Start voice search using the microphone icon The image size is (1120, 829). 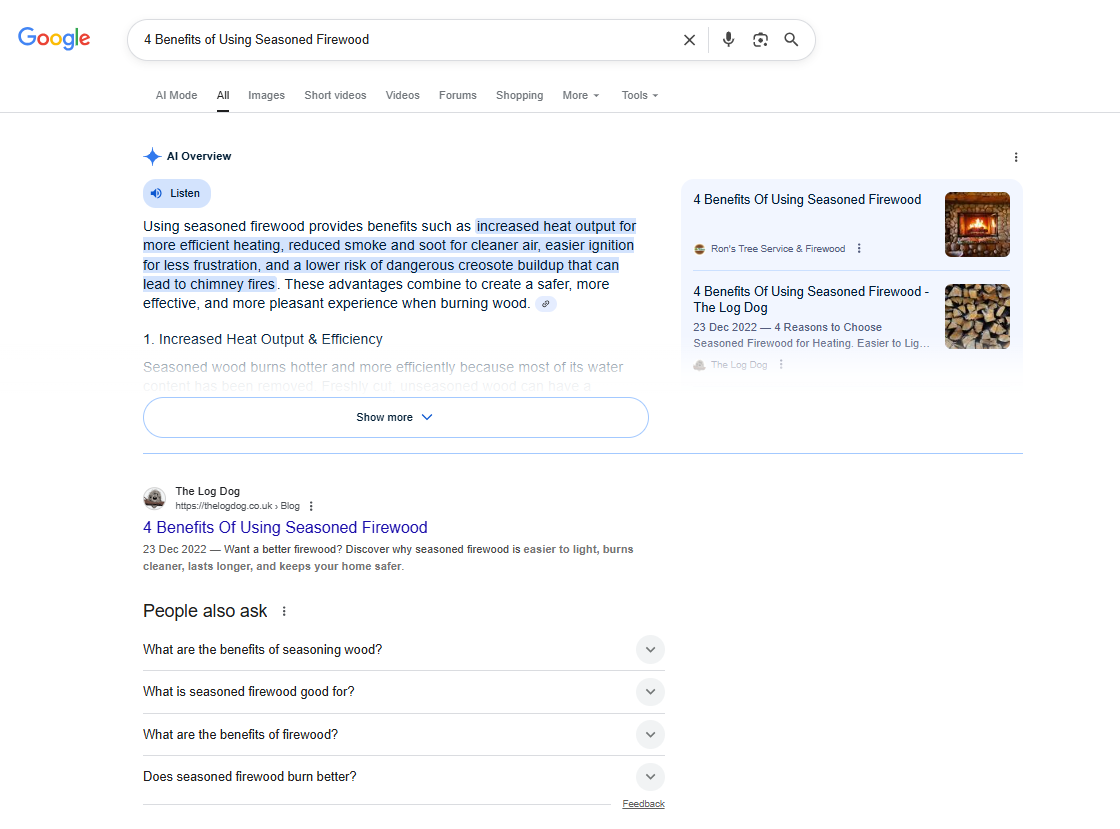point(728,39)
